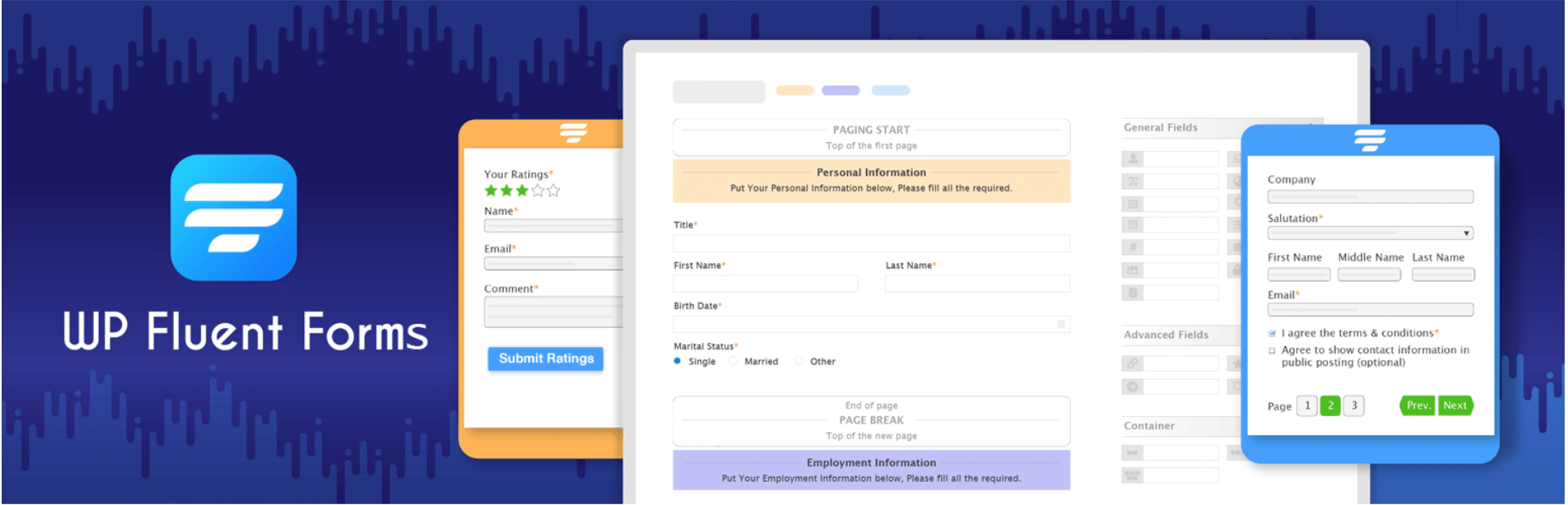Select the fifth rating star
The width and height of the screenshot is (1568, 505).
[x=554, y=190]
